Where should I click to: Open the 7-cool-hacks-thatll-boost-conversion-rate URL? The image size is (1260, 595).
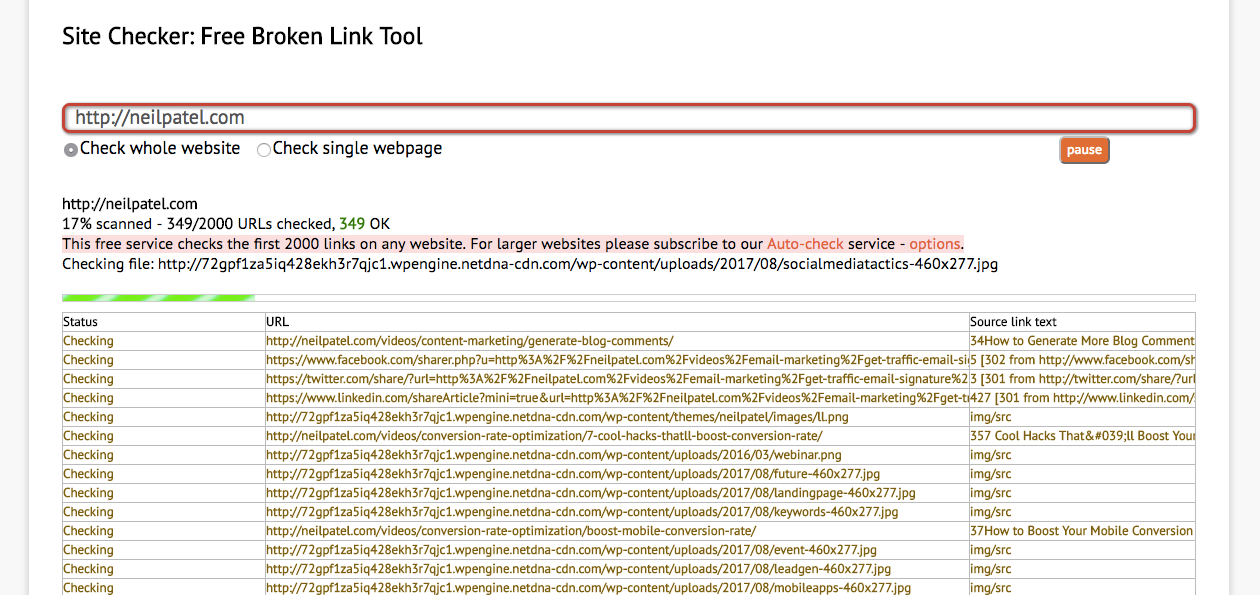click(544, 436)
